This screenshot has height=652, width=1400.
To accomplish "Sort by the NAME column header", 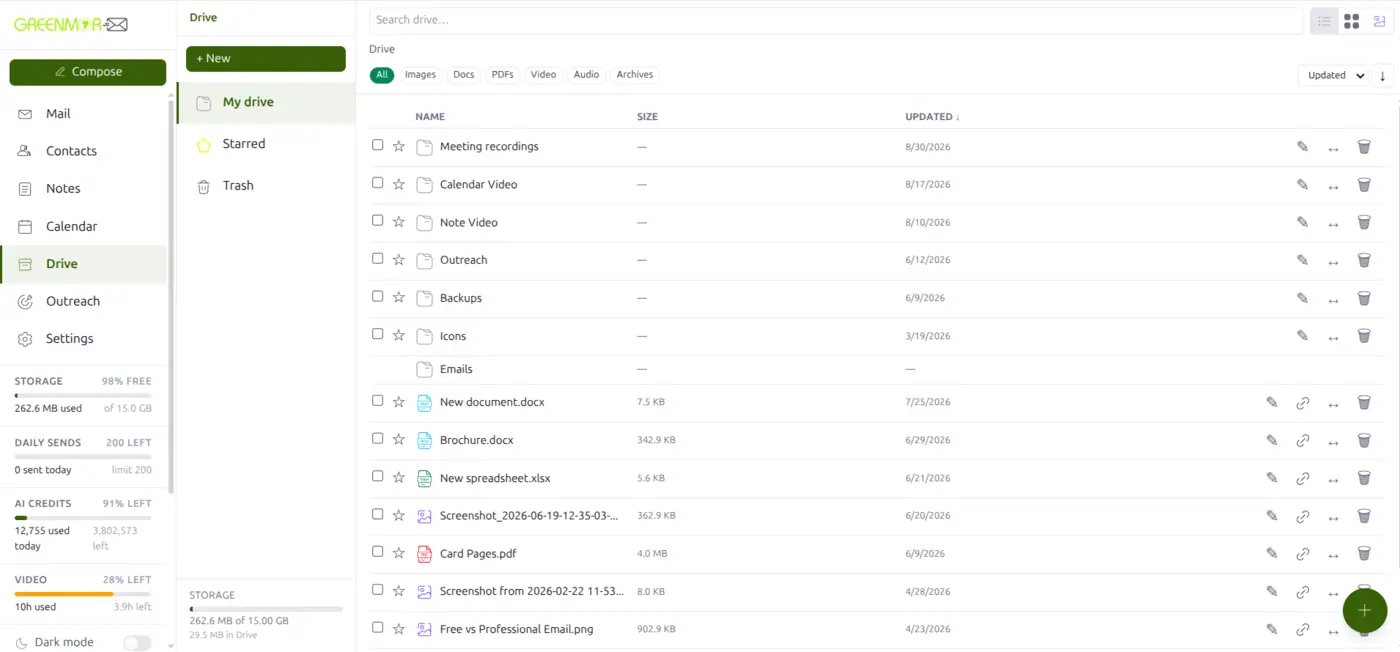I will (430, 117).
